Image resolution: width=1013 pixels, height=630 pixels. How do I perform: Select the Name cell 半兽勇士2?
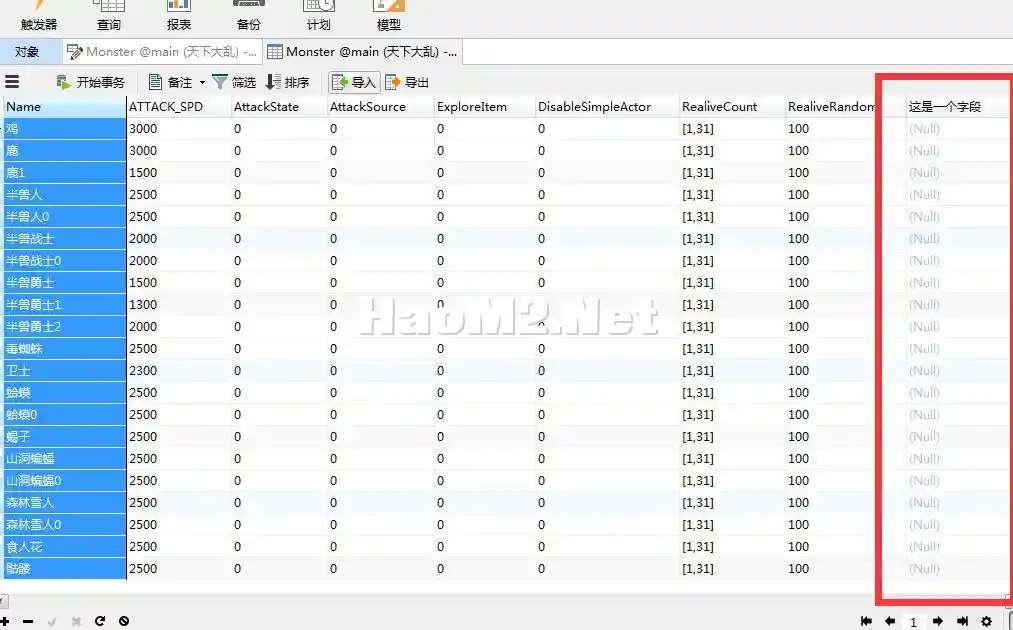[x=65, y=326]
